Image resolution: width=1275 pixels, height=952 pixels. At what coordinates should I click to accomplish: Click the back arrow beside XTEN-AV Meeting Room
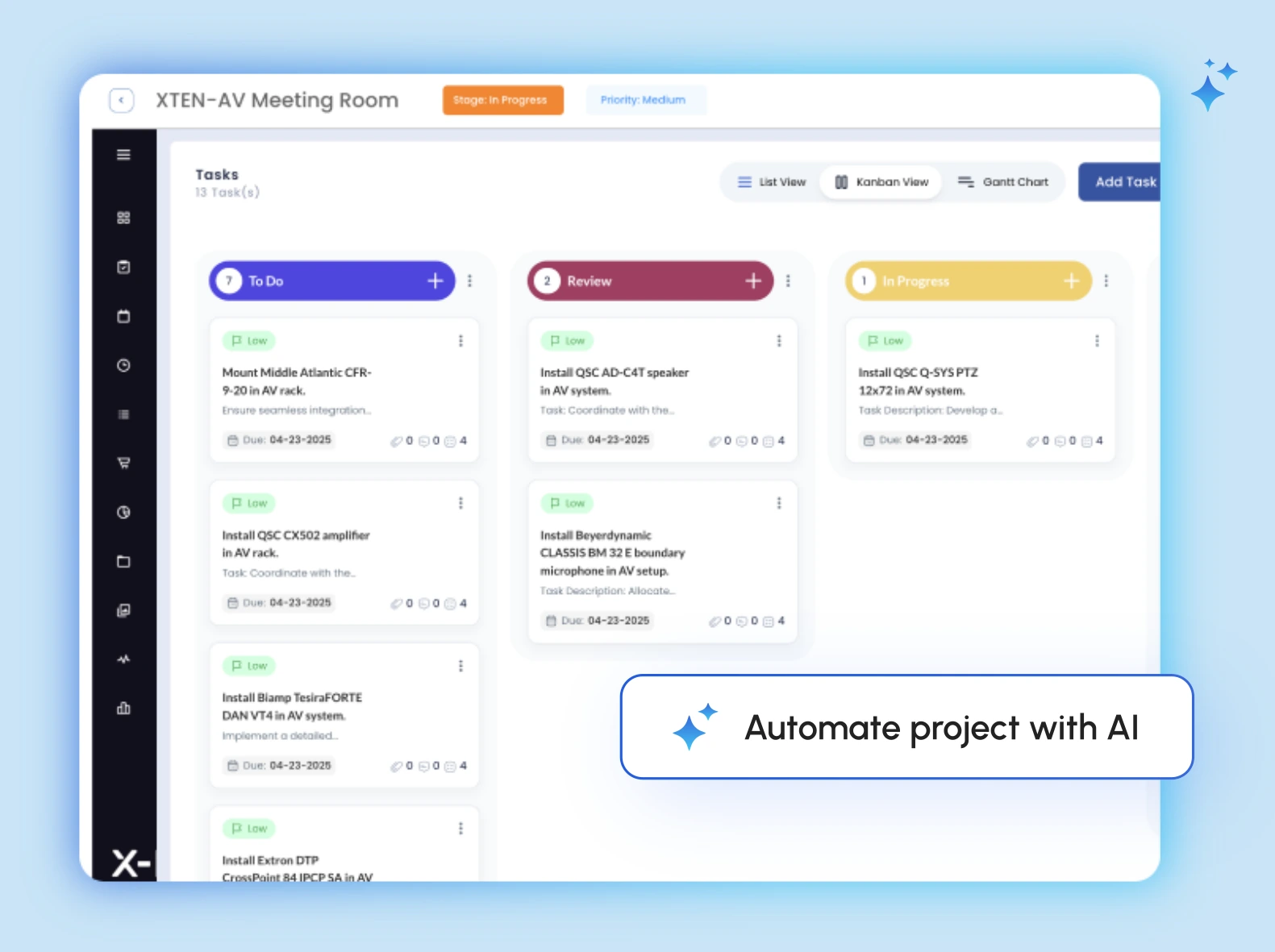[121, 100]
